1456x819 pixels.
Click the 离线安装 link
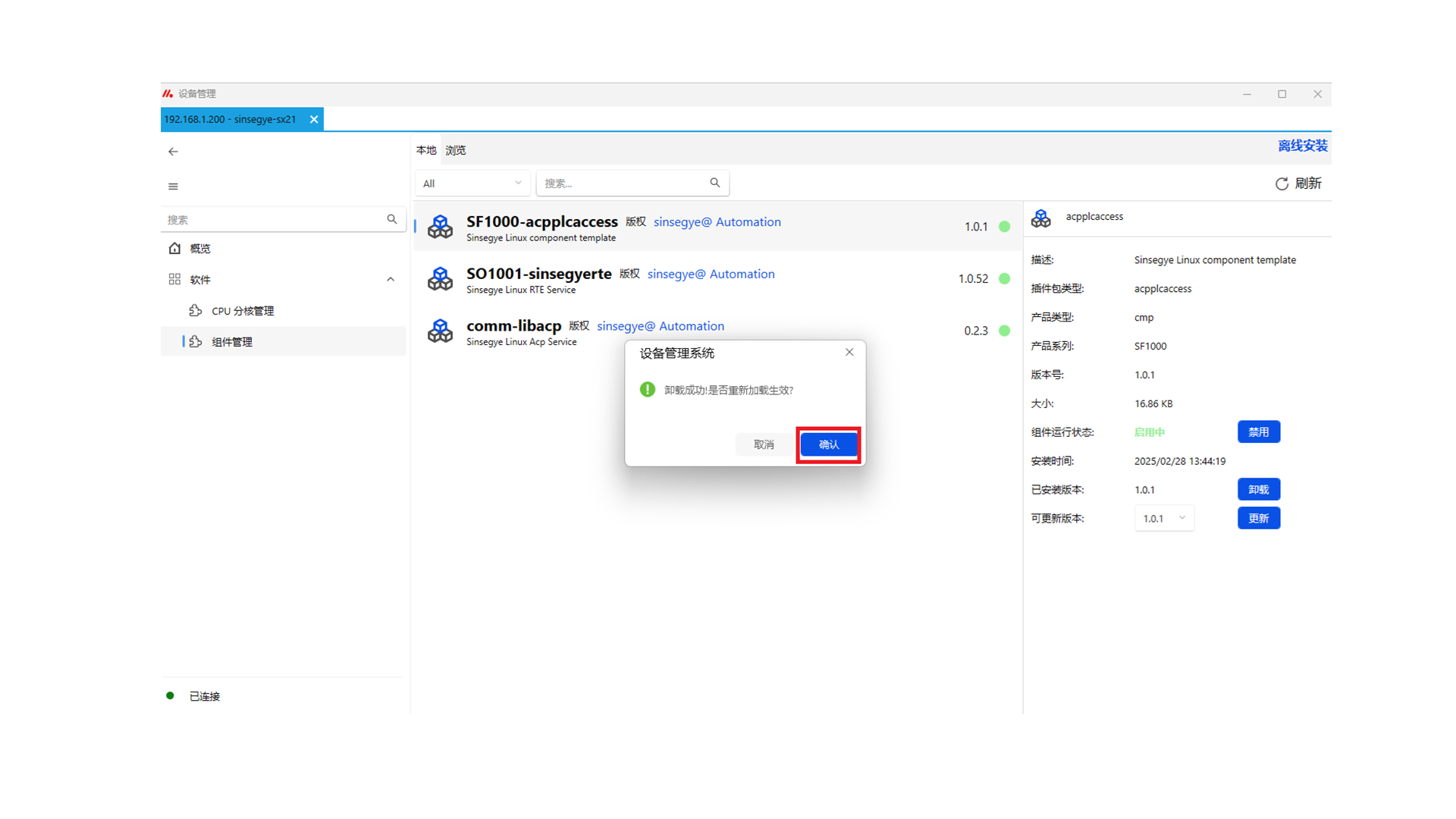point(1302,146)
